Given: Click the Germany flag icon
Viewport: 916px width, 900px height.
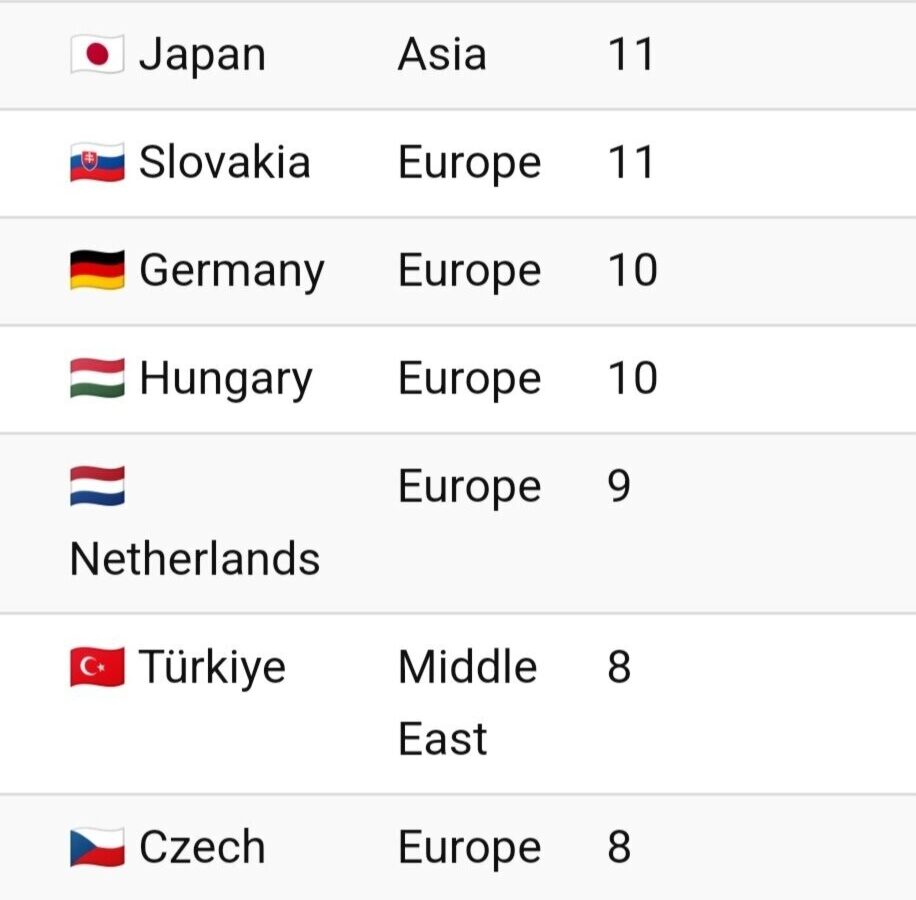Looking at the screenshot, I should (97, 270).
